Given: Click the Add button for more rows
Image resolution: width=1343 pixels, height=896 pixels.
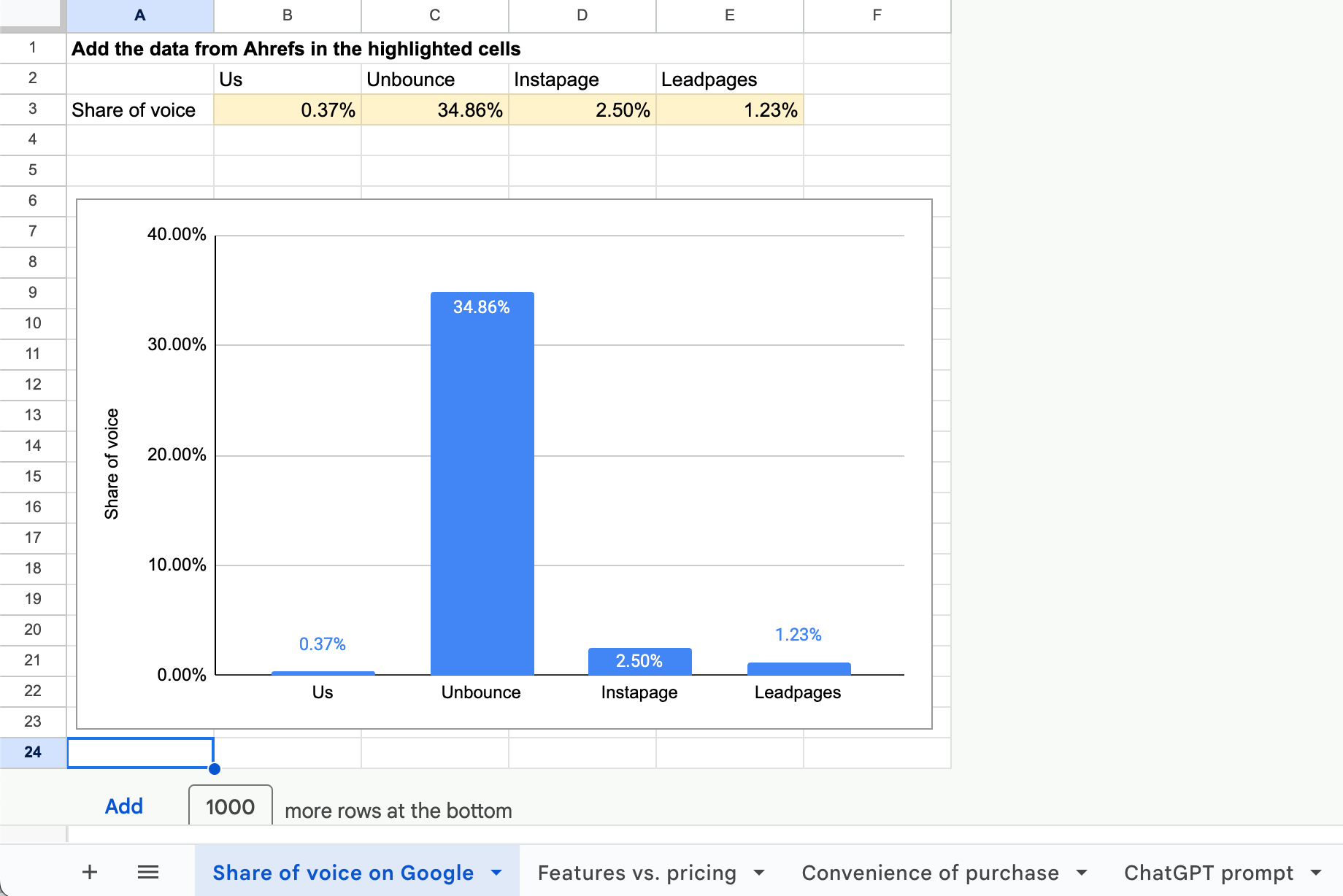Looking at the screenshot, I should coord(123,806).
